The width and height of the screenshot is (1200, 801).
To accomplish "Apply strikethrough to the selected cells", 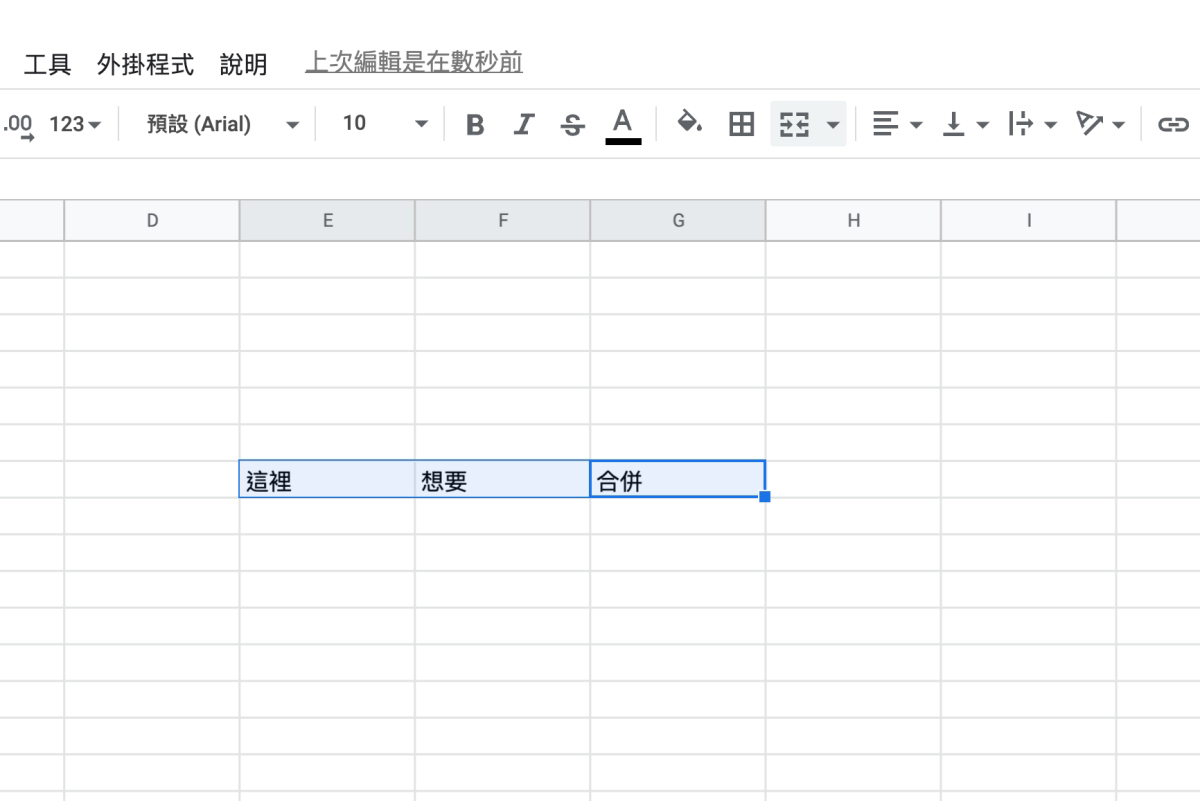I will (x=571, y=124).
